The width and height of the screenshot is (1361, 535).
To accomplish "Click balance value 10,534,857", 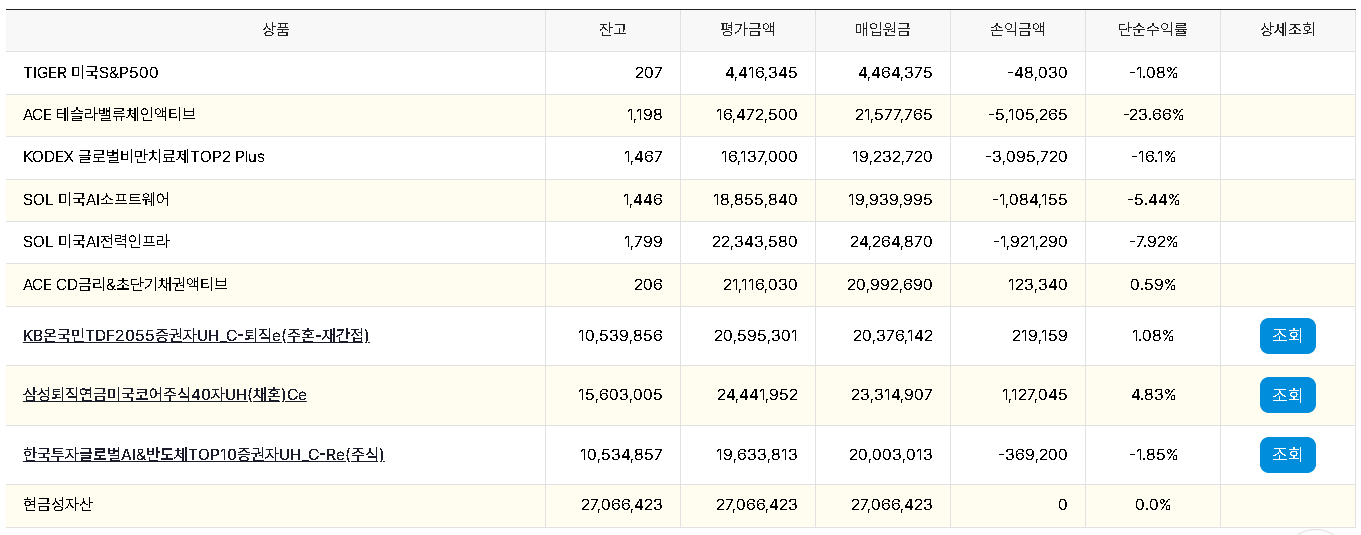I will pyautogui.click(x=621, y=455).
